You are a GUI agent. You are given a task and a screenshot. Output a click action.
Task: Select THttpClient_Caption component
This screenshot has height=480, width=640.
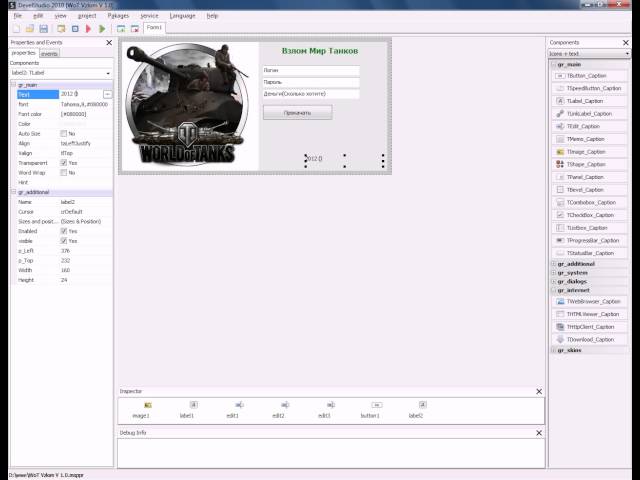coord(589,327)
